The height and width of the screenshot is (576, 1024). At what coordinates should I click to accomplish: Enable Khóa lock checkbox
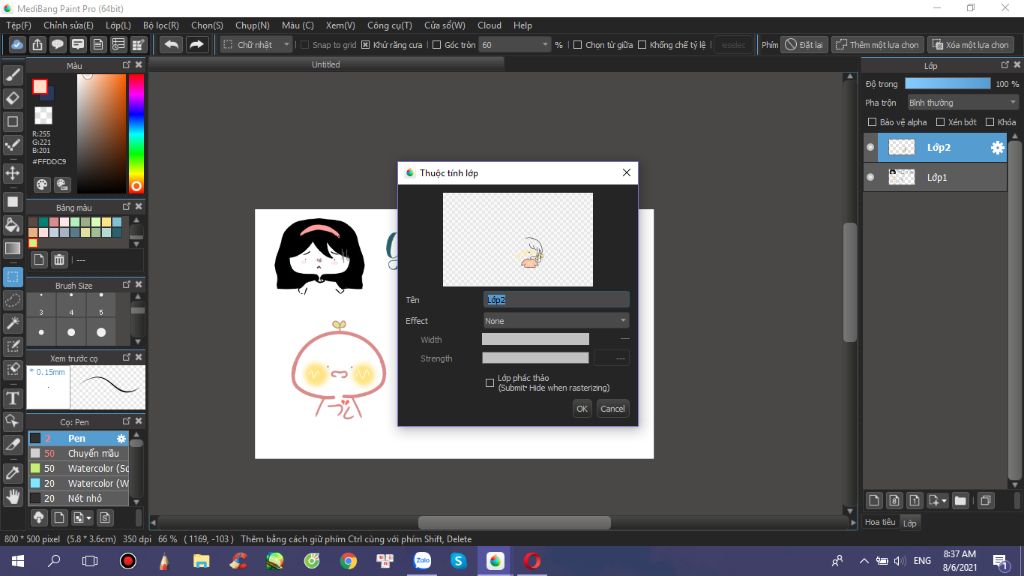click(x=990, y=122)
